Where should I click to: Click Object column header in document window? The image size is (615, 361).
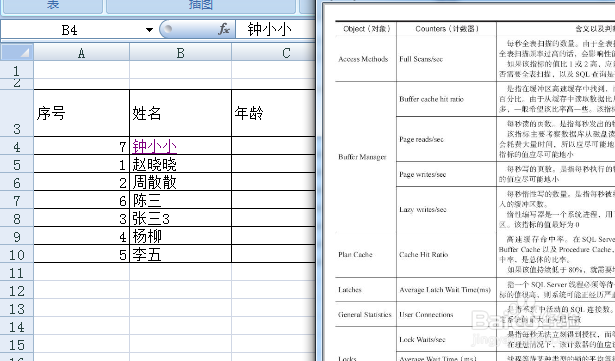click(x=366, y=29)
